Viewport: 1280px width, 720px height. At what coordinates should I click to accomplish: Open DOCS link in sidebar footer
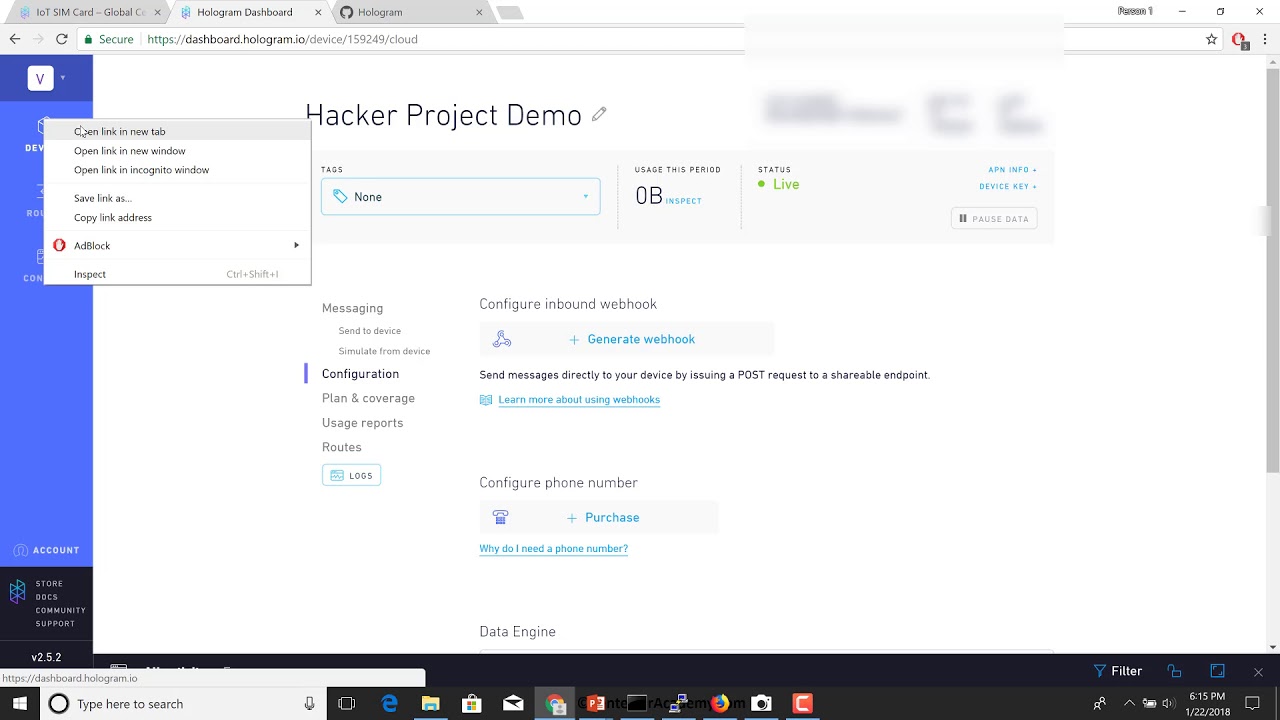tap(47, 597)
